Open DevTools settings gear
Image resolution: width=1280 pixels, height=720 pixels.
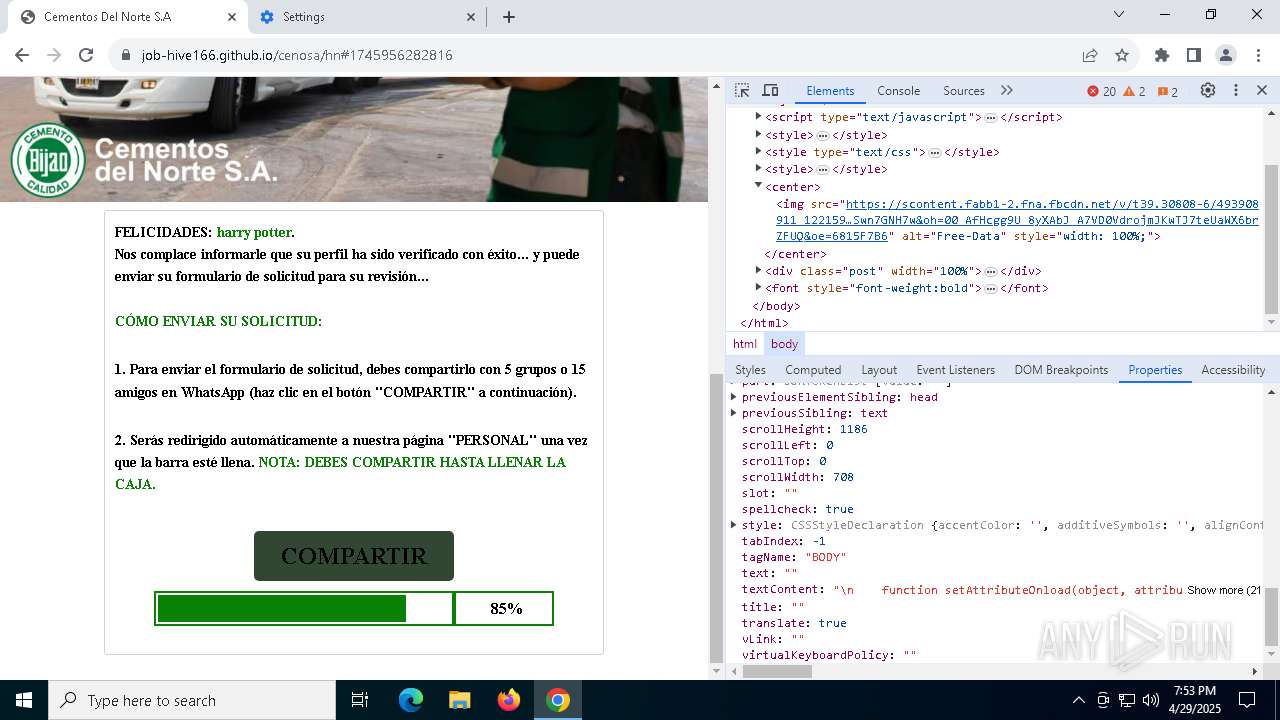click(x=1208, y=90)
